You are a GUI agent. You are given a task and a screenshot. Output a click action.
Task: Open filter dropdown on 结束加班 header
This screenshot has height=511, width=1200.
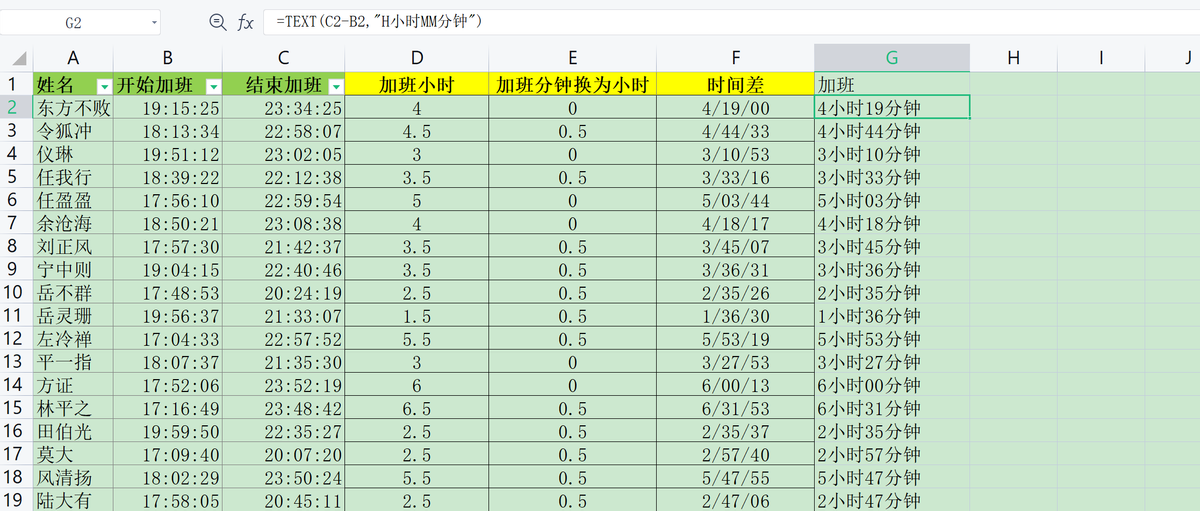(x=336, y=86)
